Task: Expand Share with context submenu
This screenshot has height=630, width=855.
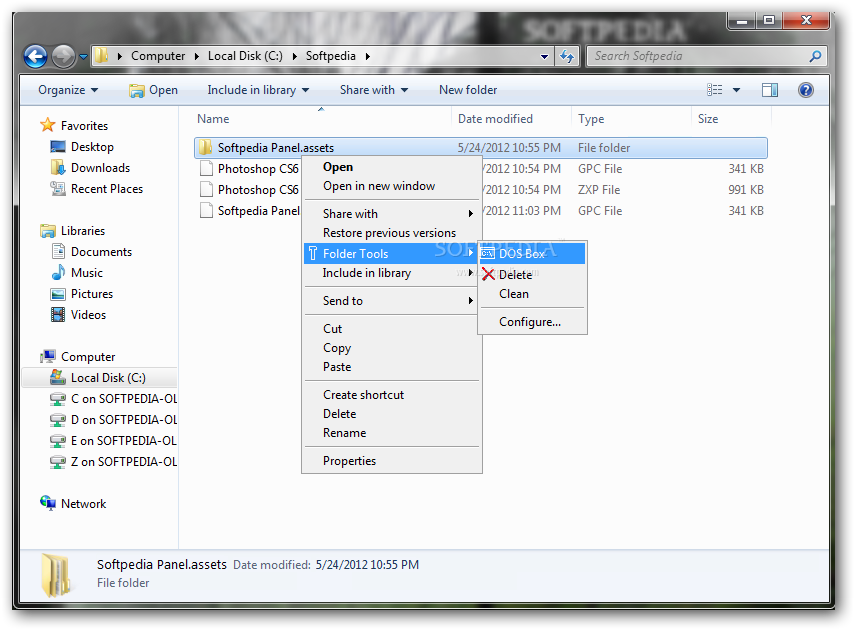Action: 392,214
